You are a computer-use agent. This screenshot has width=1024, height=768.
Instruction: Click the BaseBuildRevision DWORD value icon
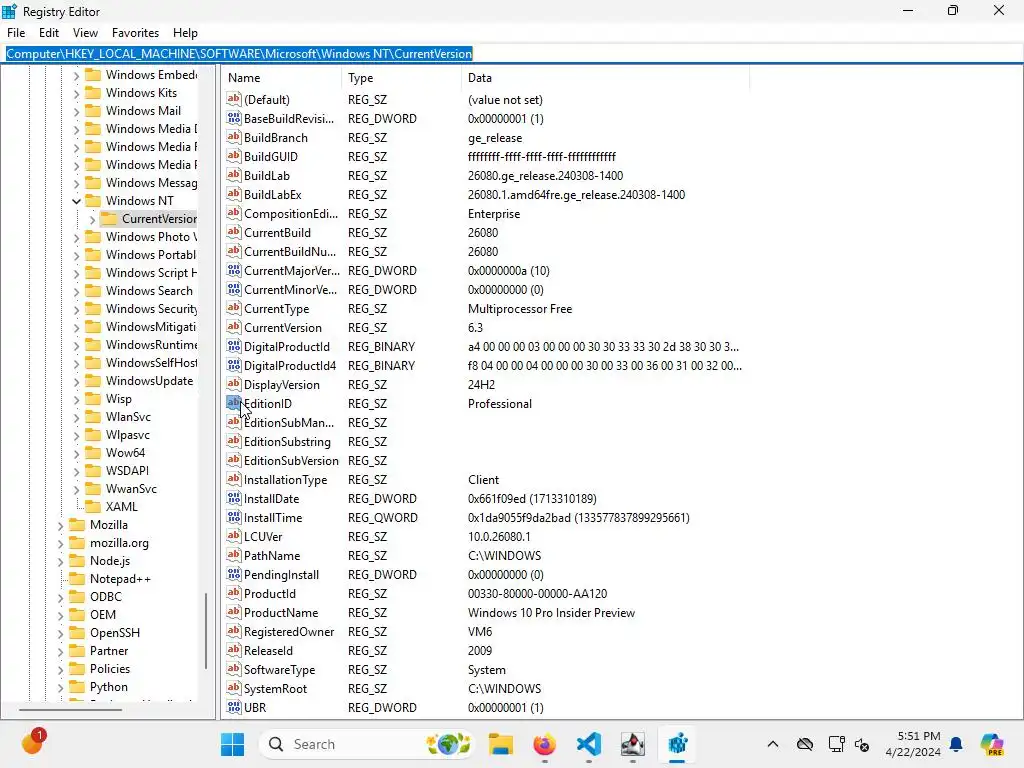[233, 118]
